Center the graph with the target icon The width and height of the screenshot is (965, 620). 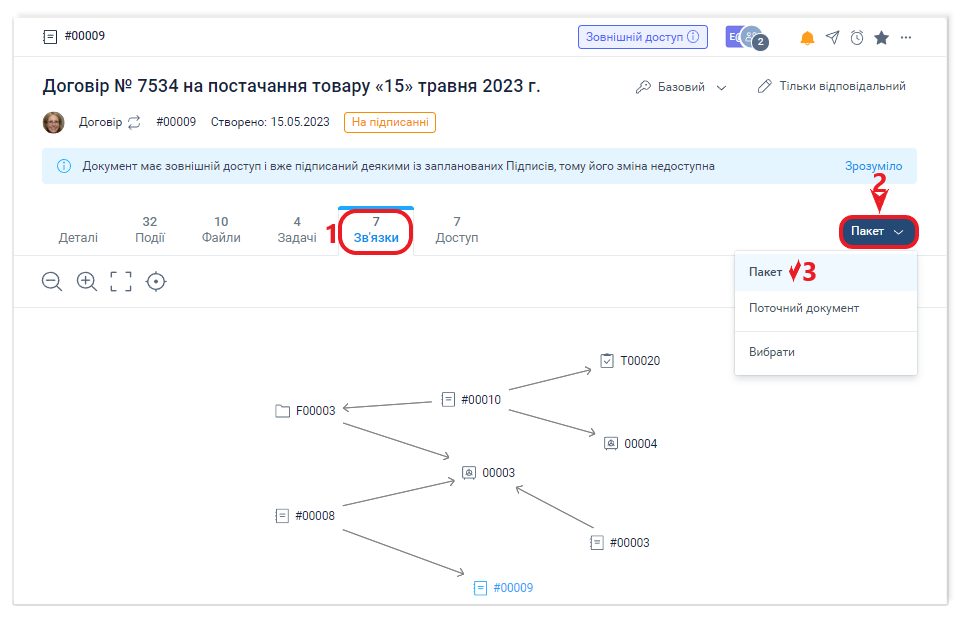click(x=155, y=282)
